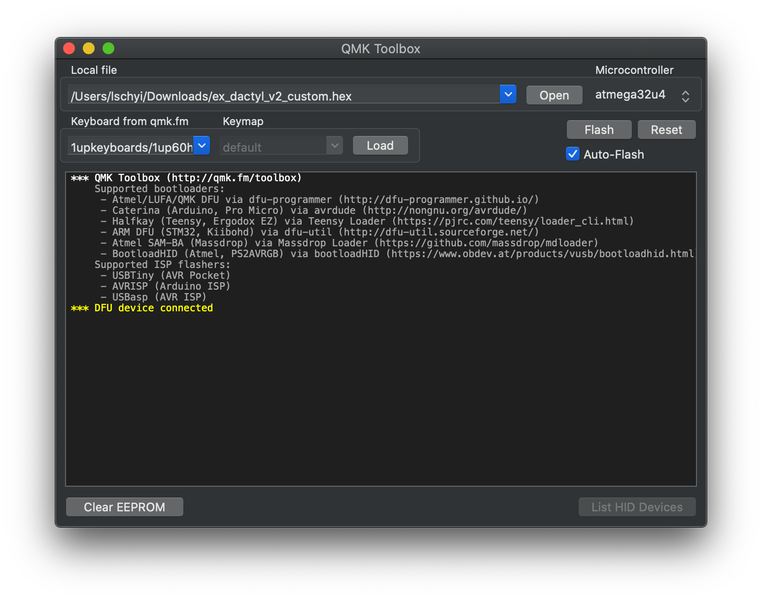Expand the local file path dropdown arrow
762x600 pixels.
point(508,94)
